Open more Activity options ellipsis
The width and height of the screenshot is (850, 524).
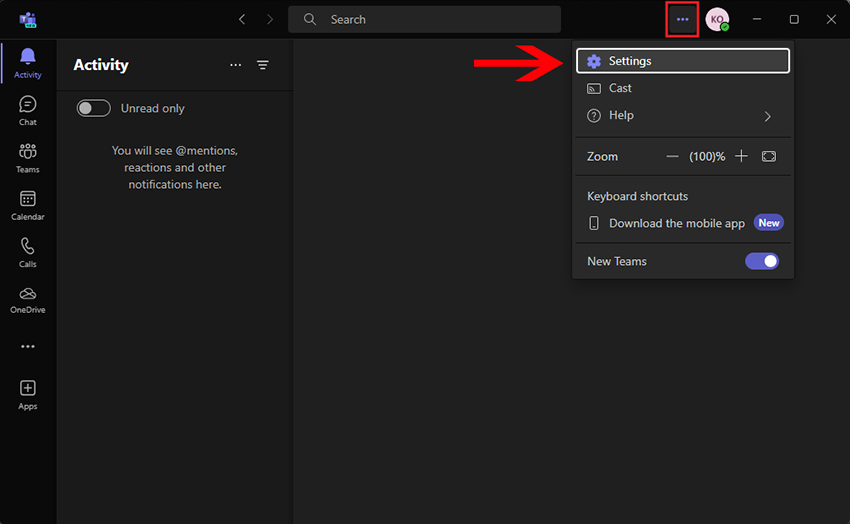point(236,65)
